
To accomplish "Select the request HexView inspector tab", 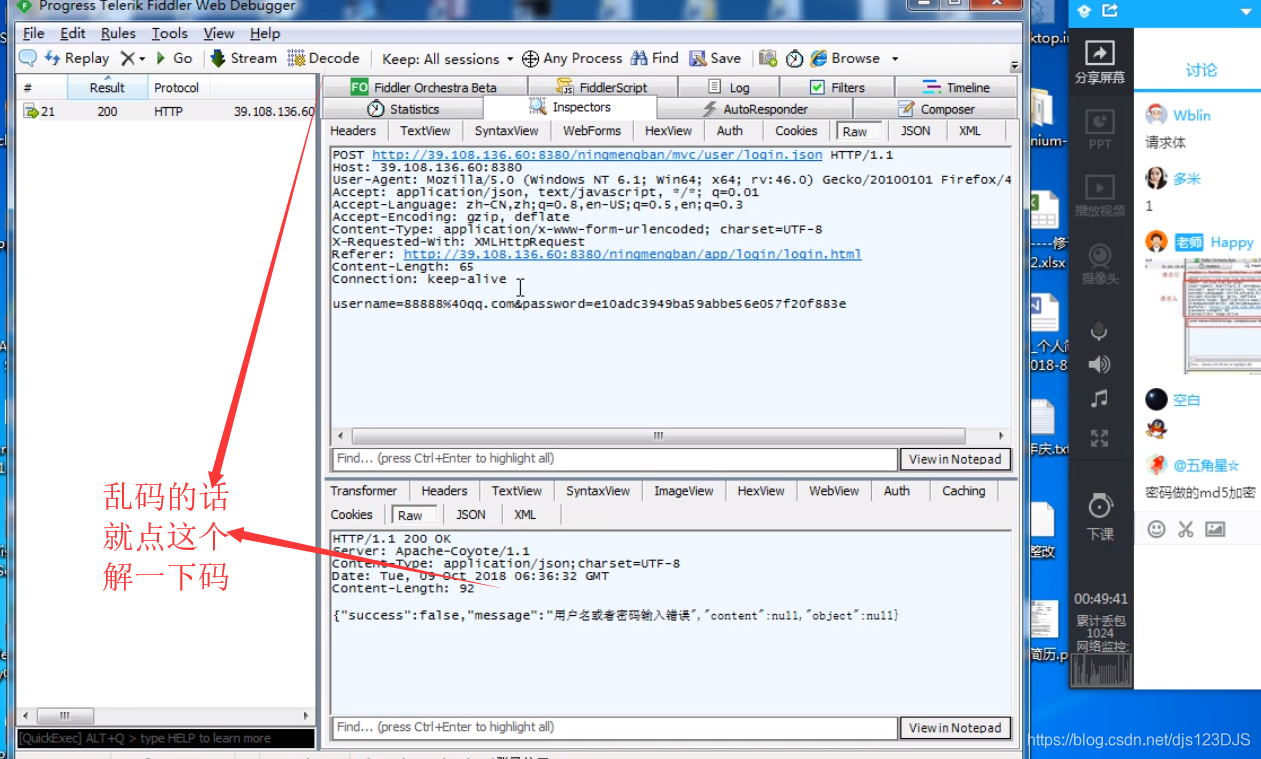I will (668, 131).
